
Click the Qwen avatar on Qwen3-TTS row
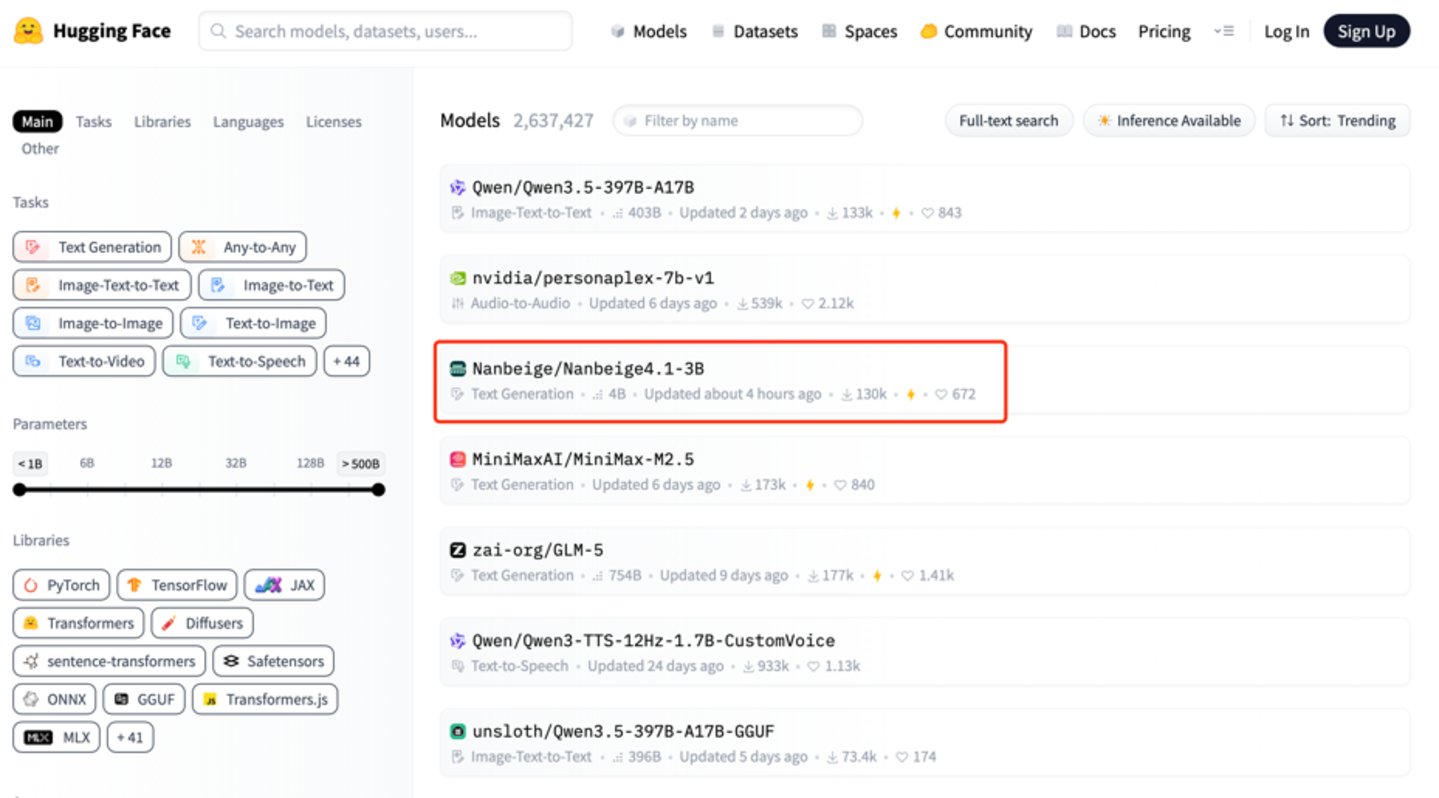(458, 640)
